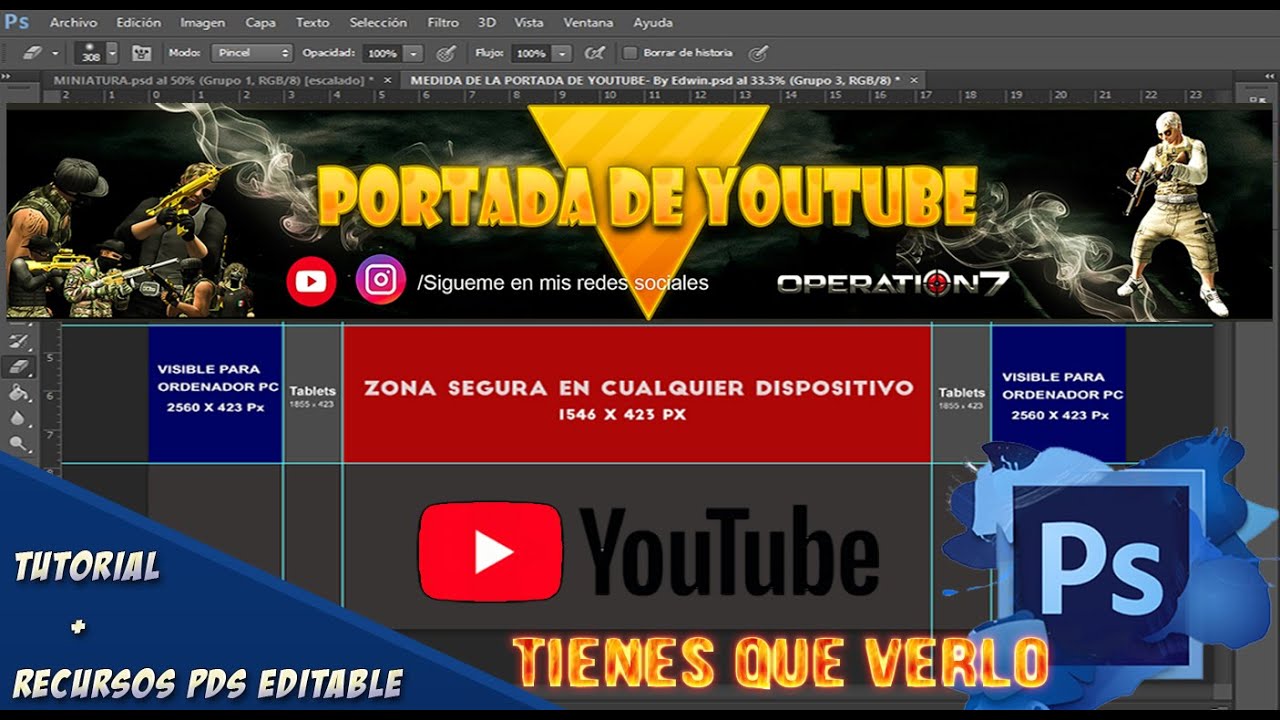Open the Ventana menu
Image resolution: width=1280 pixels, height=720 pixels.
click(x=589, y=22)
